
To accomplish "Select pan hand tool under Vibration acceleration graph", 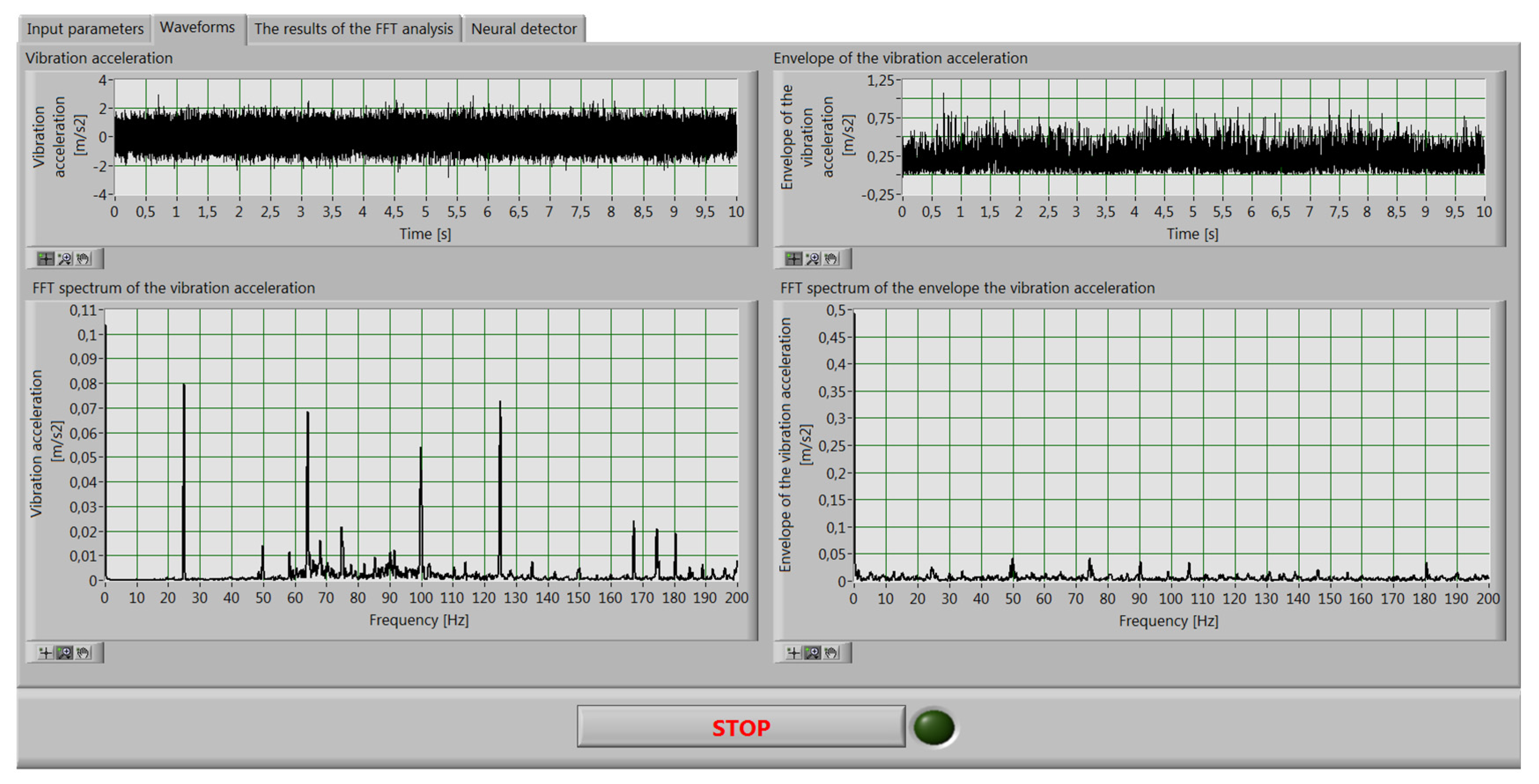I will (x=83, y=258).
